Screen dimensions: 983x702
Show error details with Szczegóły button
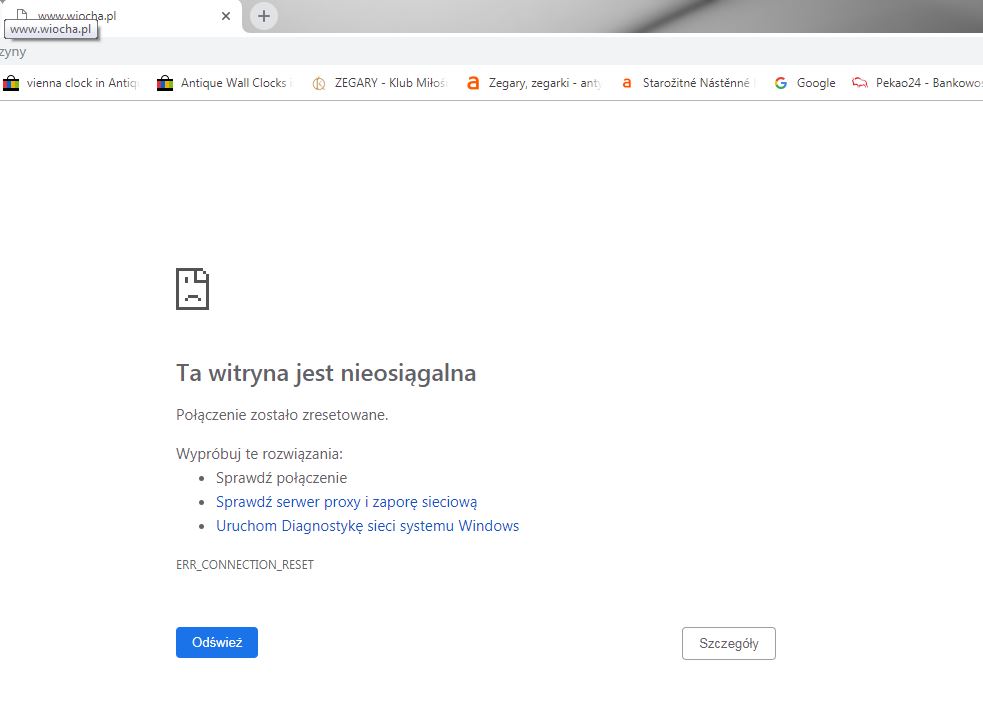[x=728, y=643]
